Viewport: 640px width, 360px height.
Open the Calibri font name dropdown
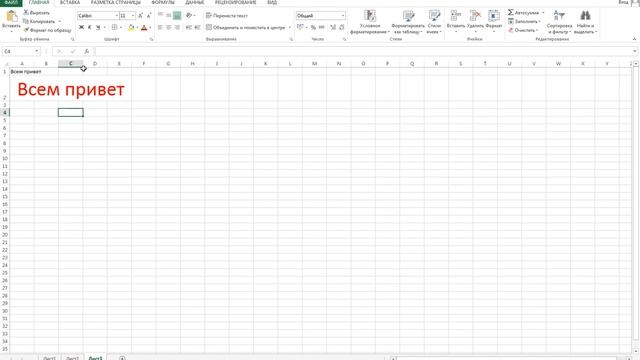pyautogui.click(x=116, y=16)
